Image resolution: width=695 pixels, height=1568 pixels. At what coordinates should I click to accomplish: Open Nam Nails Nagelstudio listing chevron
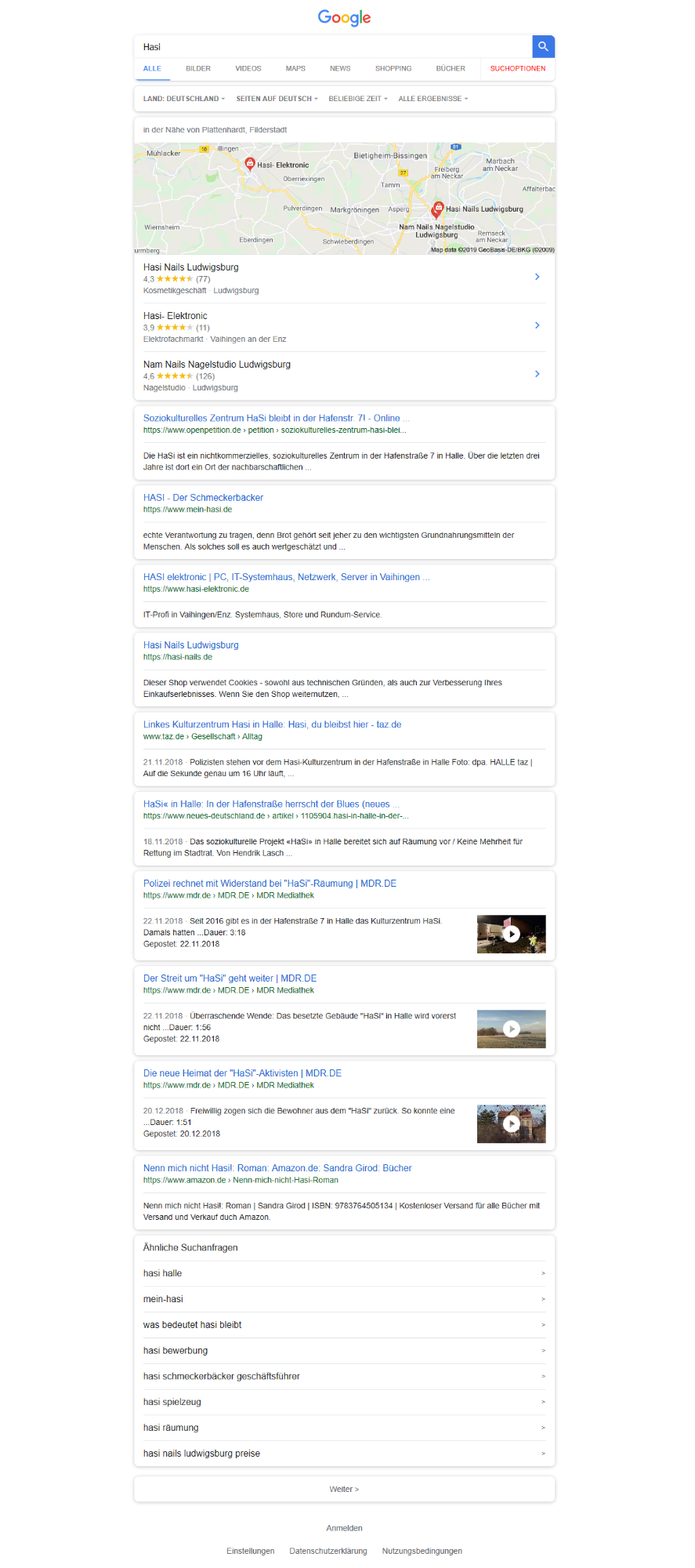click(x=537, y=374)
